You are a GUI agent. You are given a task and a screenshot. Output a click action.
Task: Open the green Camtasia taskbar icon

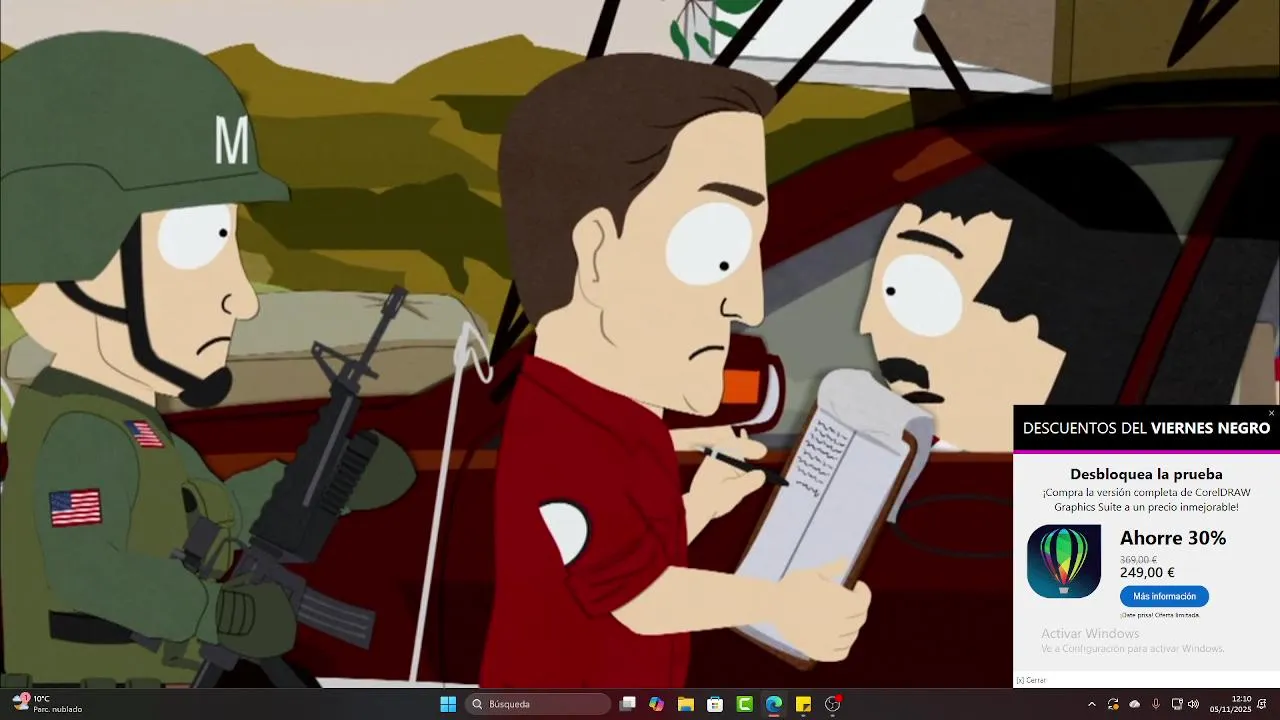click(x=744, y=704)
